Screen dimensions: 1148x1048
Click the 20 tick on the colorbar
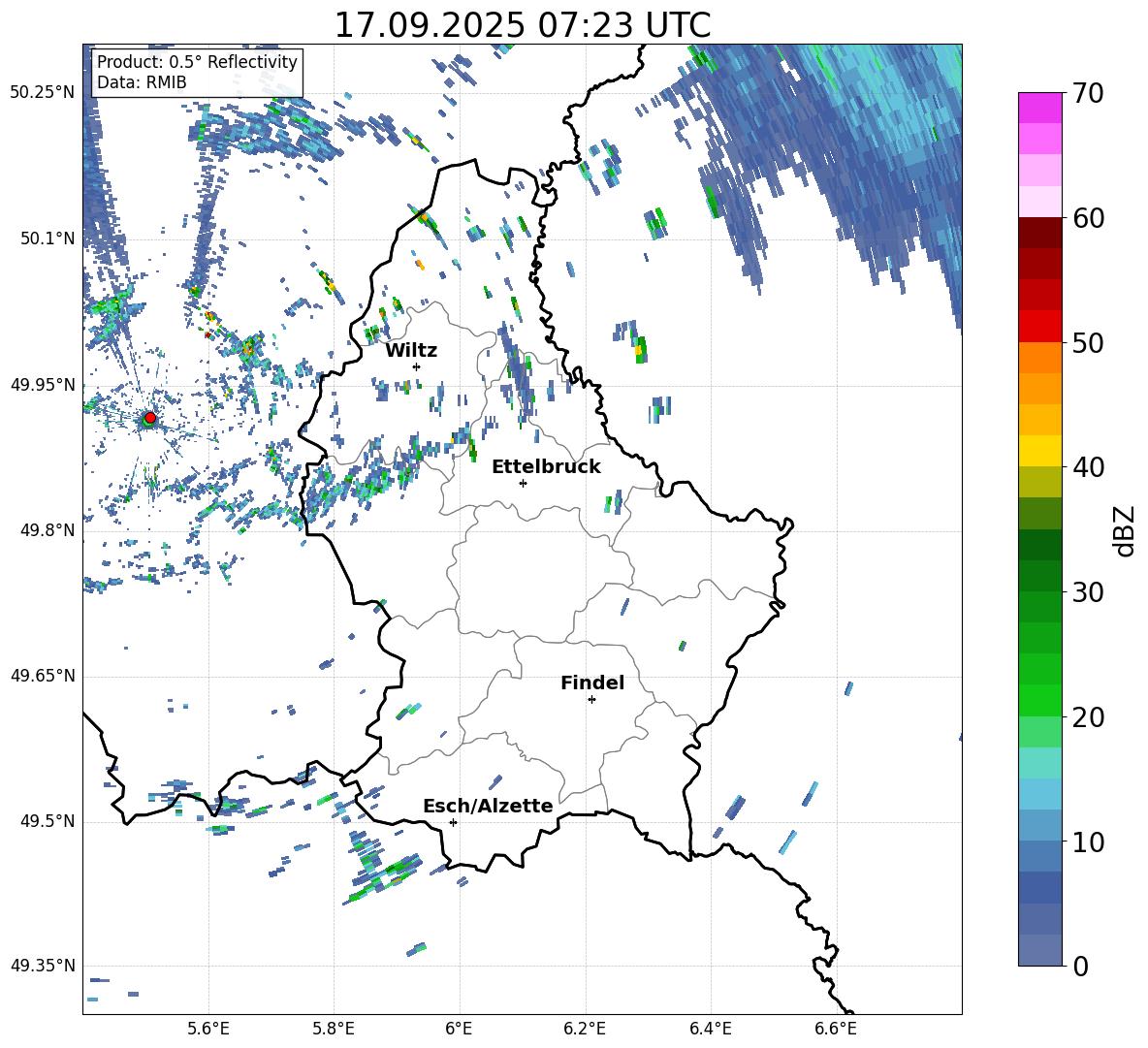tap(1088, 716)
